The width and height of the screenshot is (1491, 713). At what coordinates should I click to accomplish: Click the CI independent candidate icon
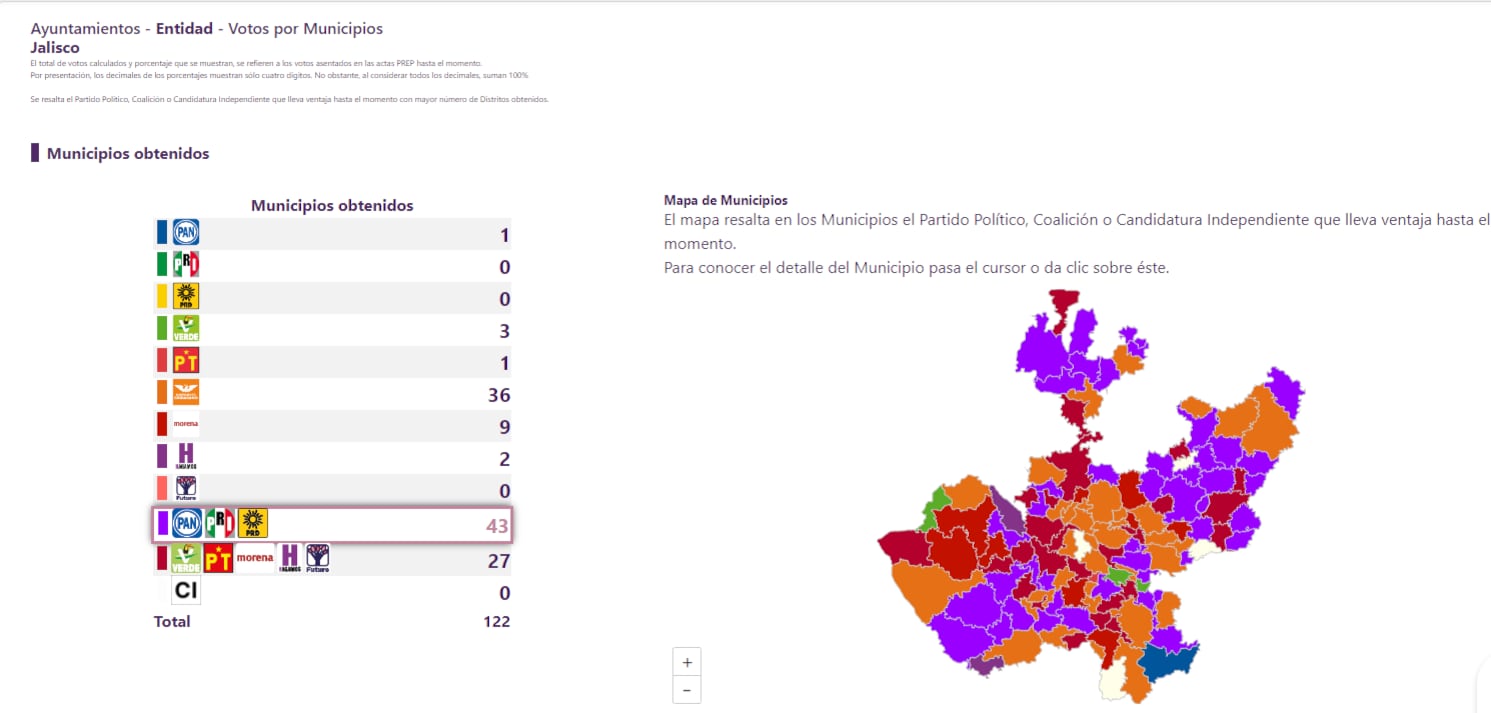[x=185, y=590]
